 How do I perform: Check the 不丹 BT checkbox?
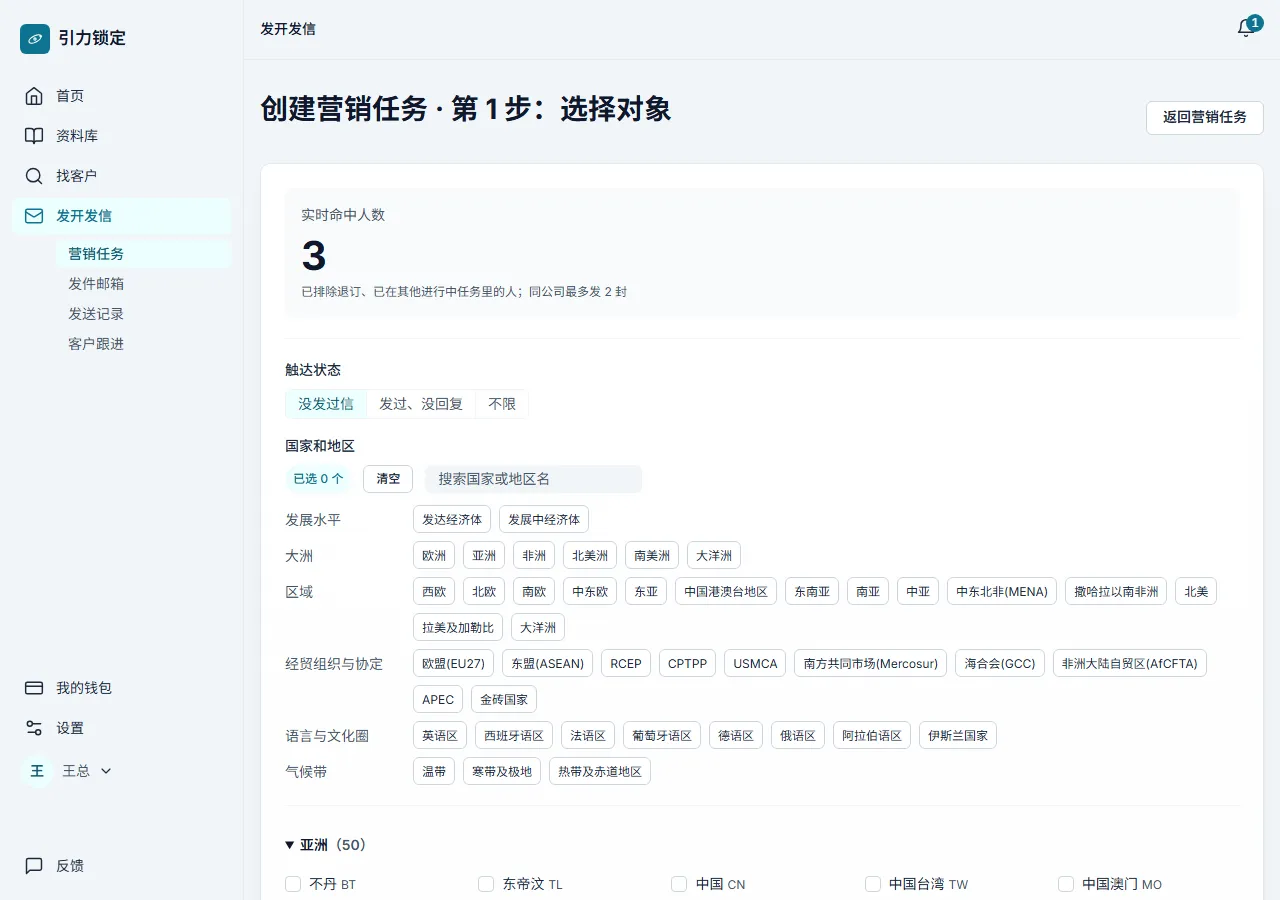click(293, 884)
